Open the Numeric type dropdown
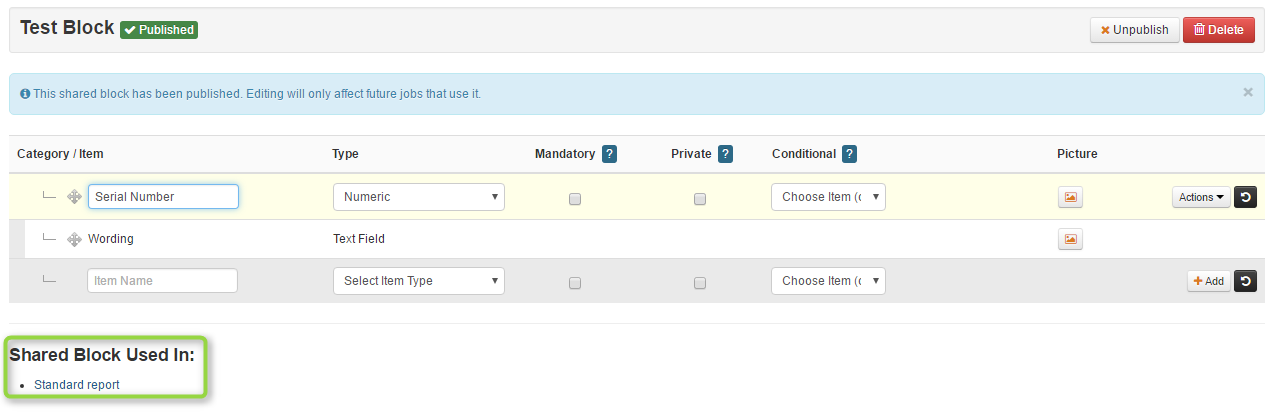 419,197
